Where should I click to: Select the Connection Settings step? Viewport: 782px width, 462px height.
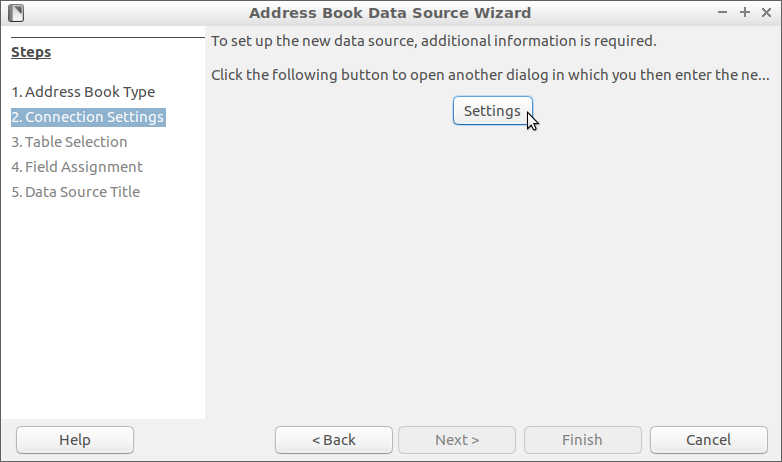[x=87, y=117]
